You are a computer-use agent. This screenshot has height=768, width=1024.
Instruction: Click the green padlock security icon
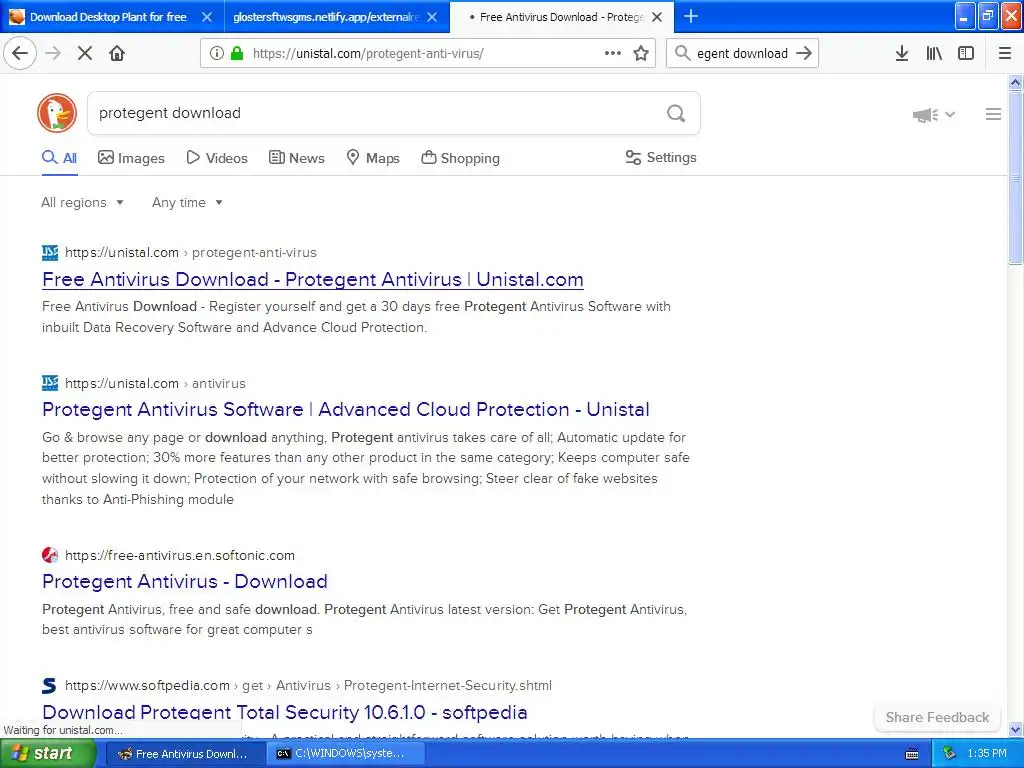(x=237, y=53)
